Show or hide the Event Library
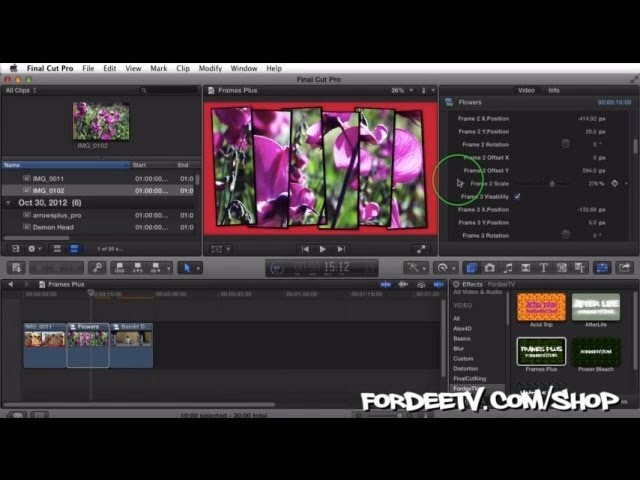The image size is (640, 480). point(16,249)
